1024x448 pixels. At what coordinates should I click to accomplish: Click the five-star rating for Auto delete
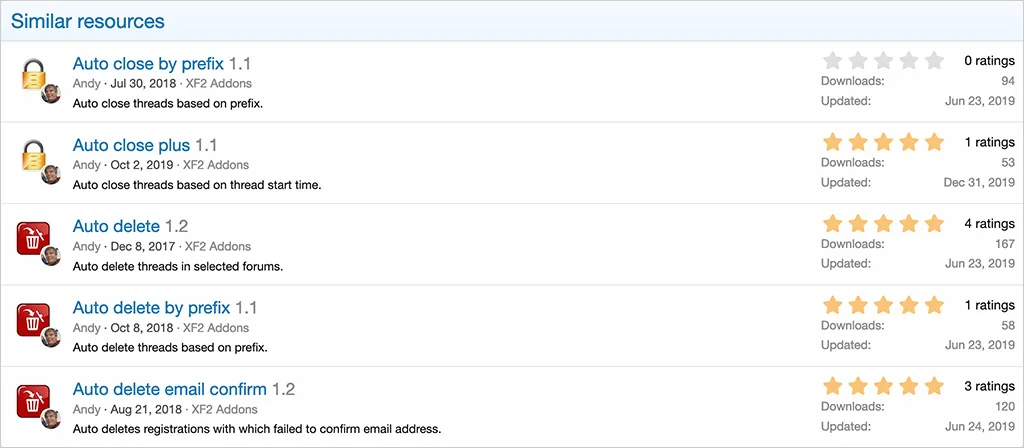coord(882,223)
